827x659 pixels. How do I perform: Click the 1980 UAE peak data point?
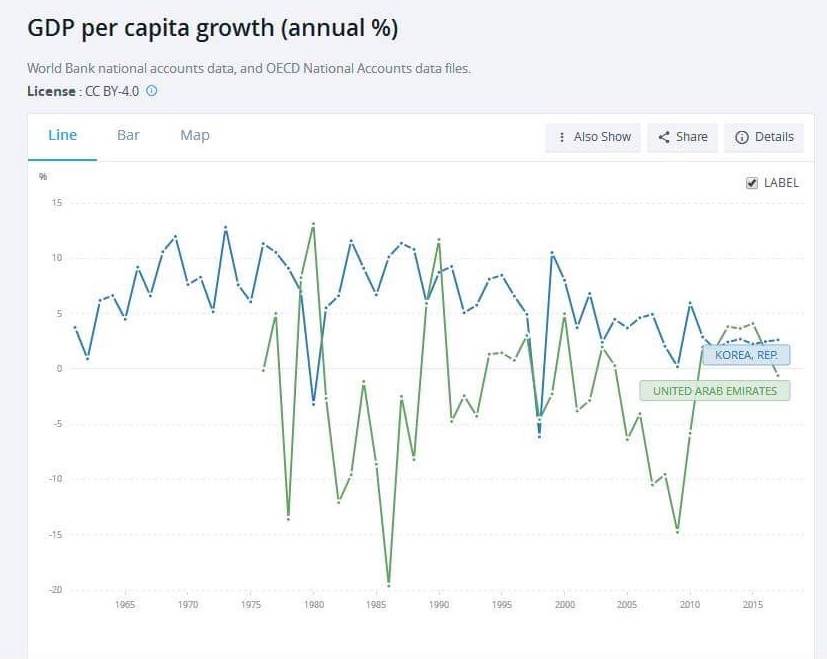coord(314,225)
